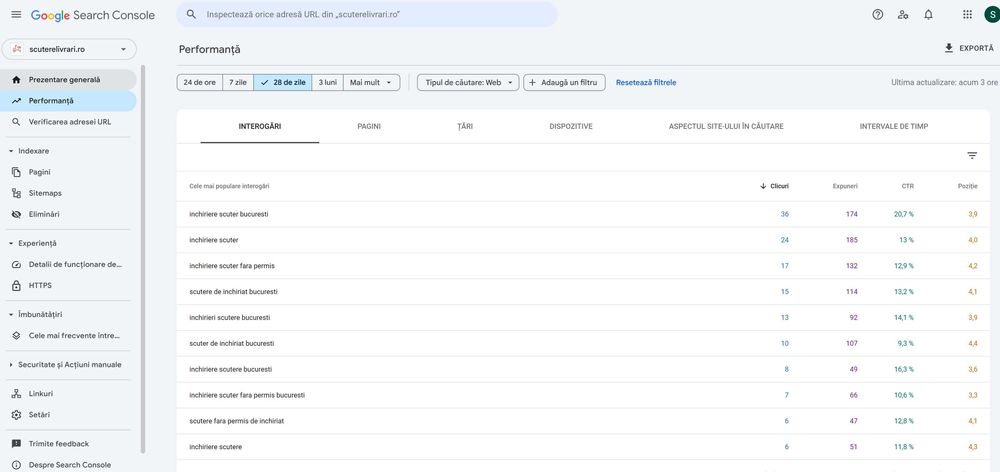This screenshot has width=1000, height=472.
Task: Click the Export download icon
Action: point(949,48)
